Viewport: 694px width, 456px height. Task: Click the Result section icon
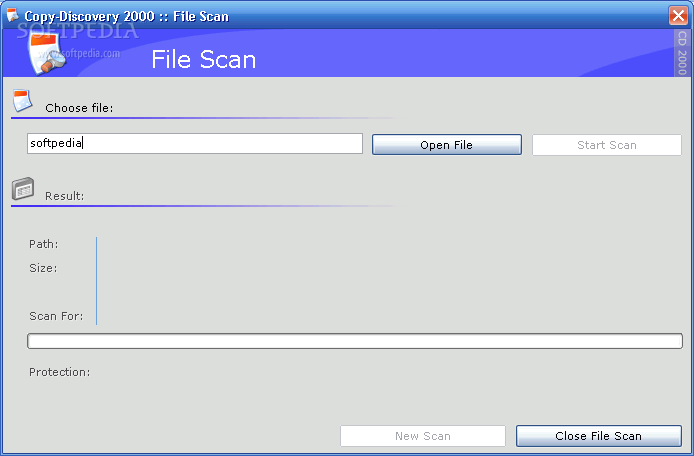[23, 189]
